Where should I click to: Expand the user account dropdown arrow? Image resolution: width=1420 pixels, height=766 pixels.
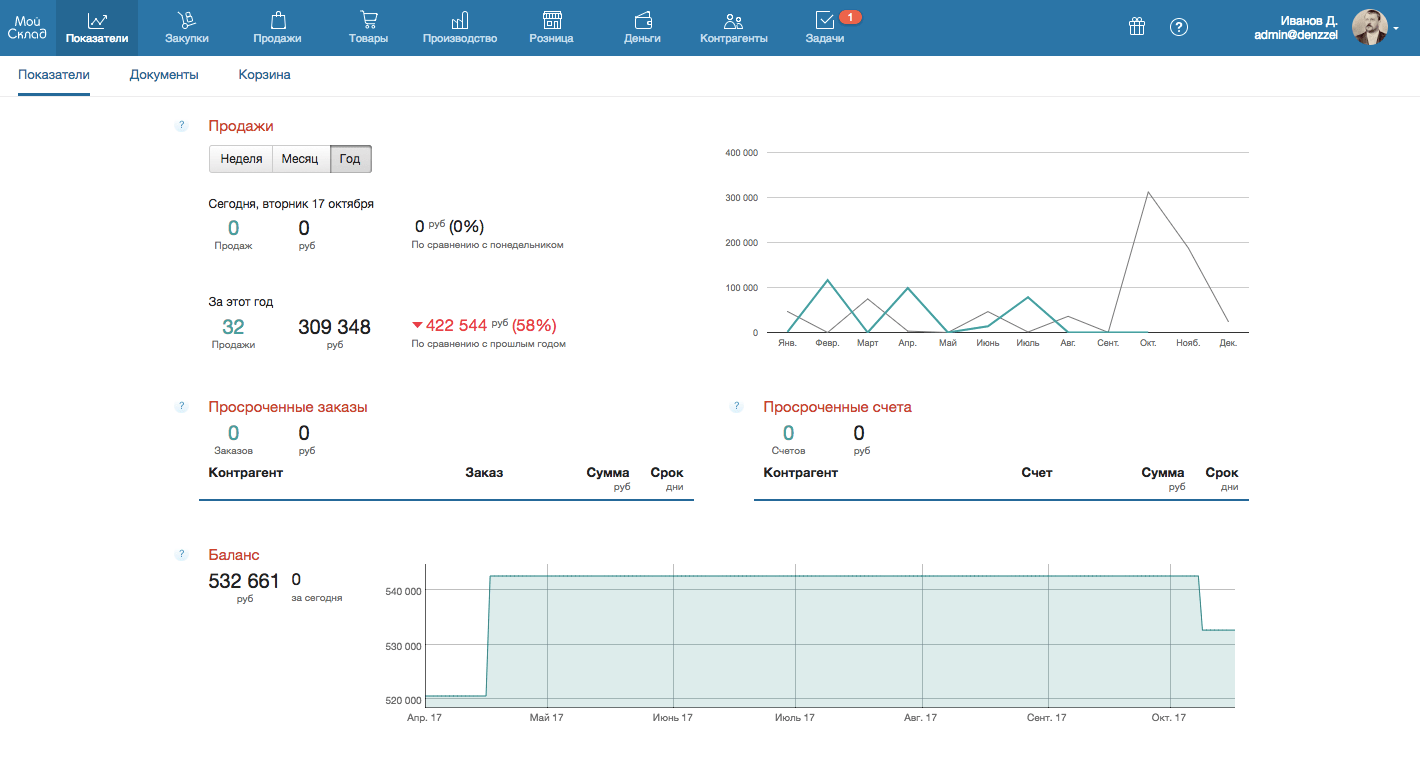tap(1396, 29)
